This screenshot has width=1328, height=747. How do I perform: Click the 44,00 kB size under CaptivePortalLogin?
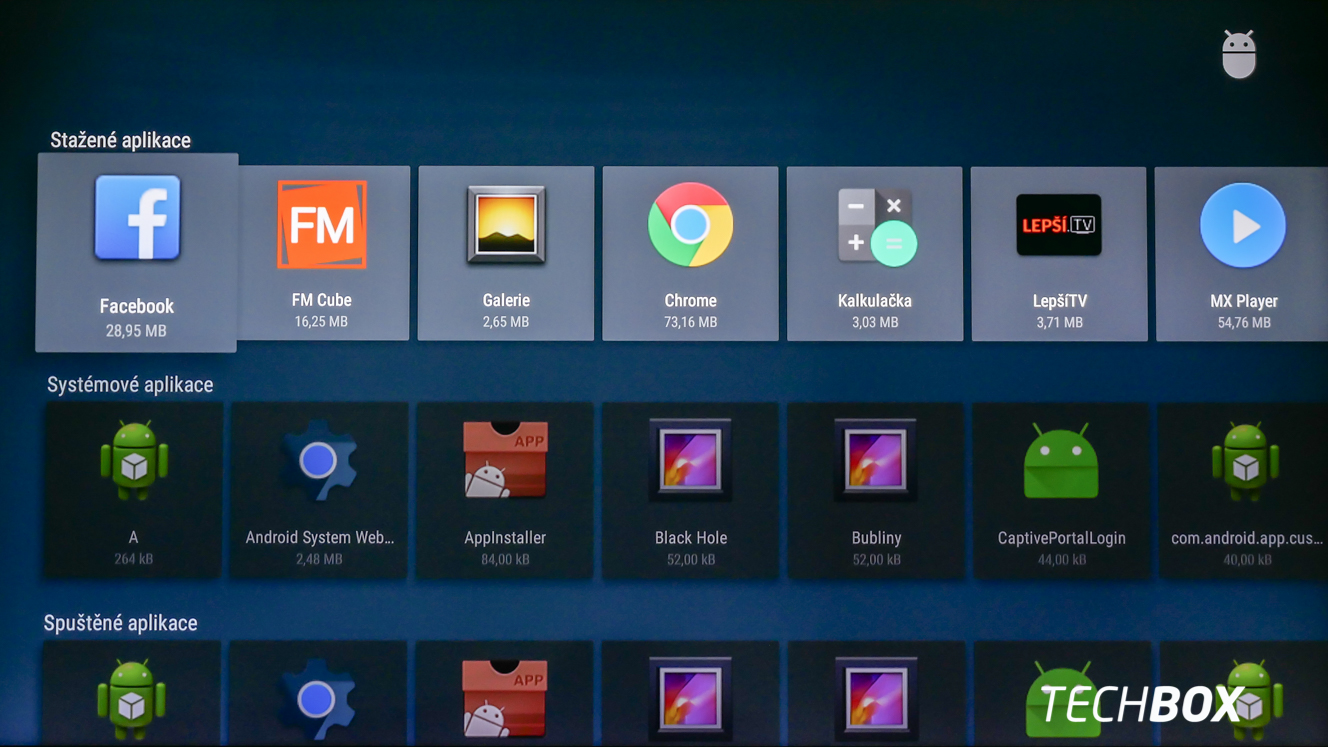(x=1061, y=560)
